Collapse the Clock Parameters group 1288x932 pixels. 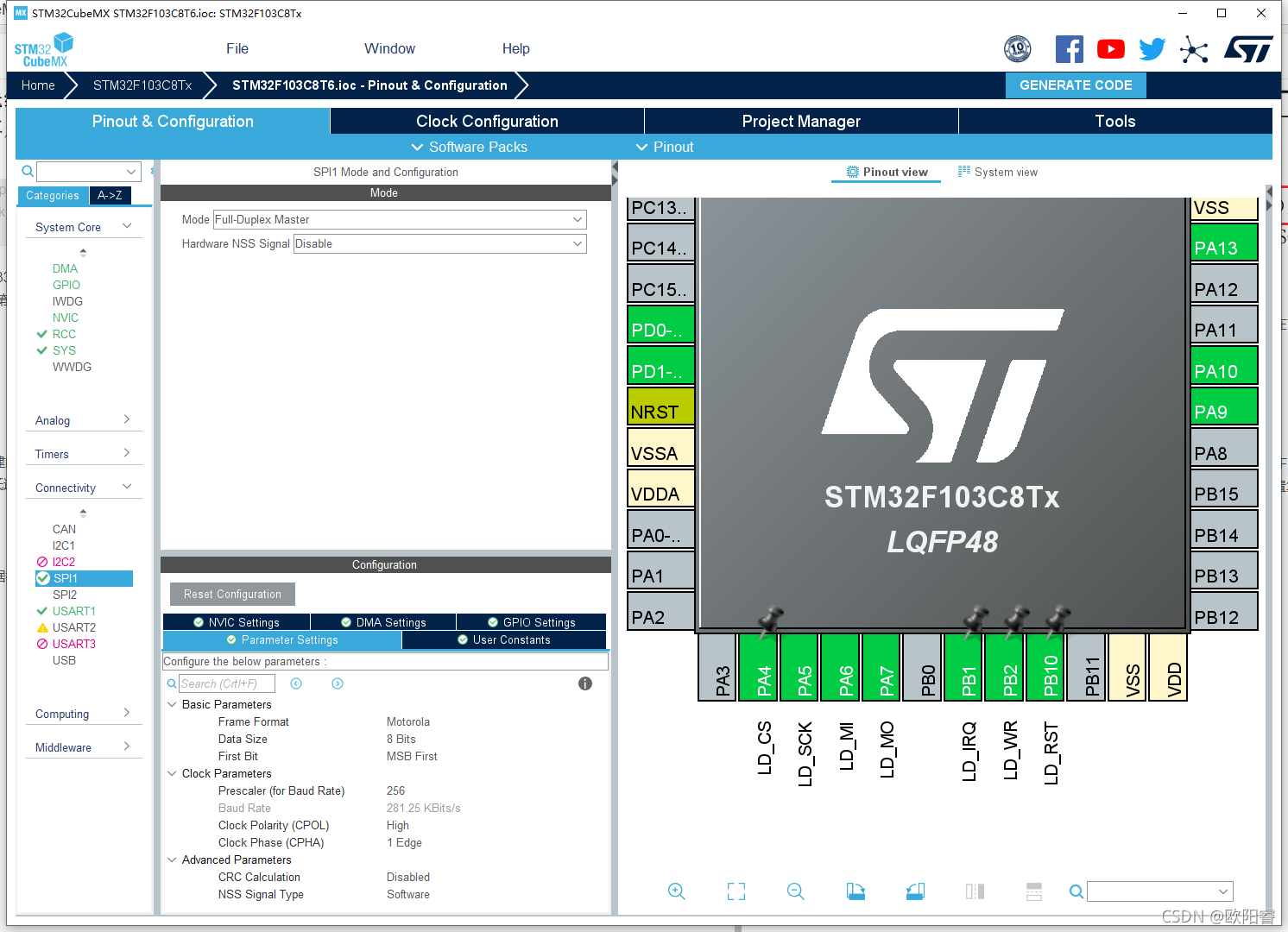pos(172,773)
